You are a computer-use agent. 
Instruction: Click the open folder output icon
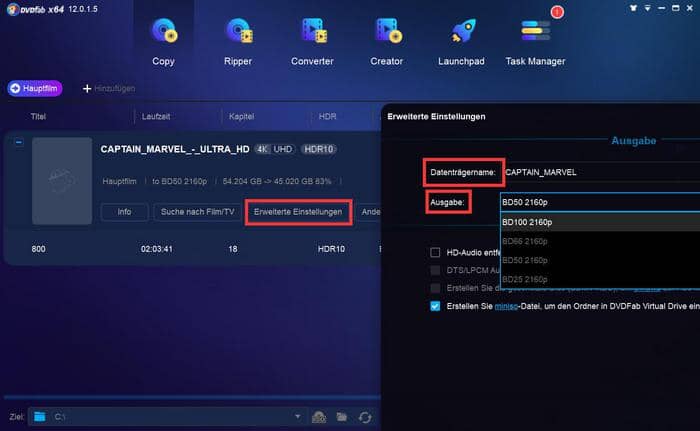coord(342,417)
